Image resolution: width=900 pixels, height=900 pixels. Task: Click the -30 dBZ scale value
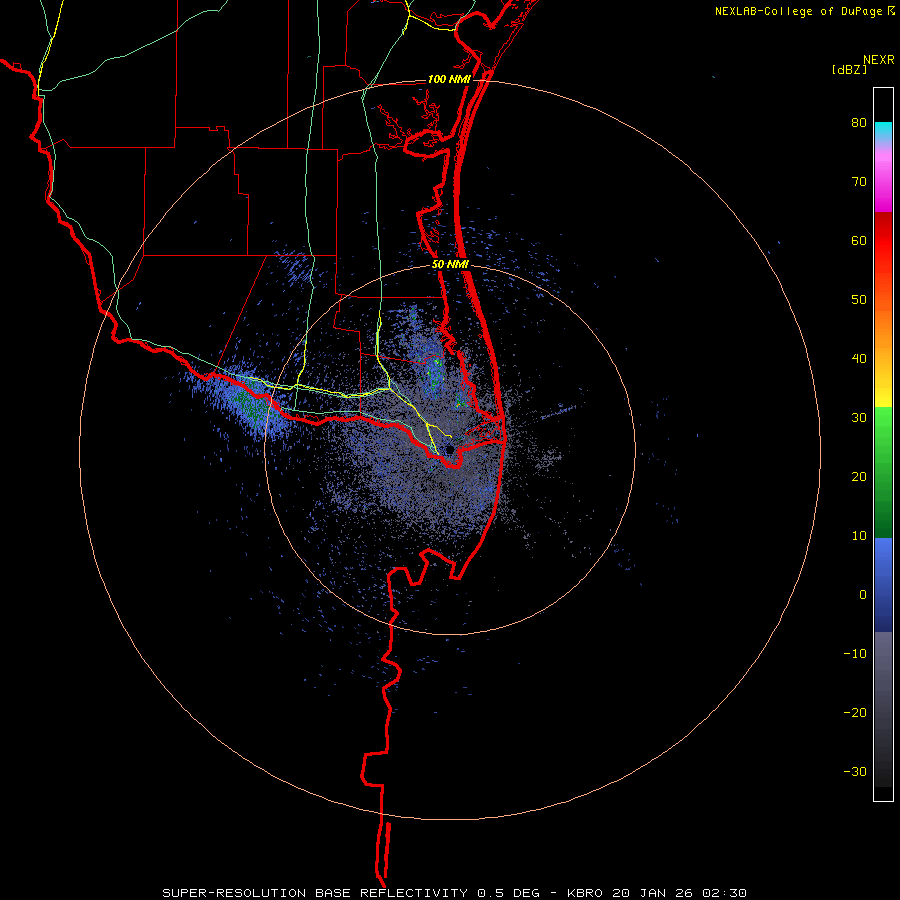(855, 771)
